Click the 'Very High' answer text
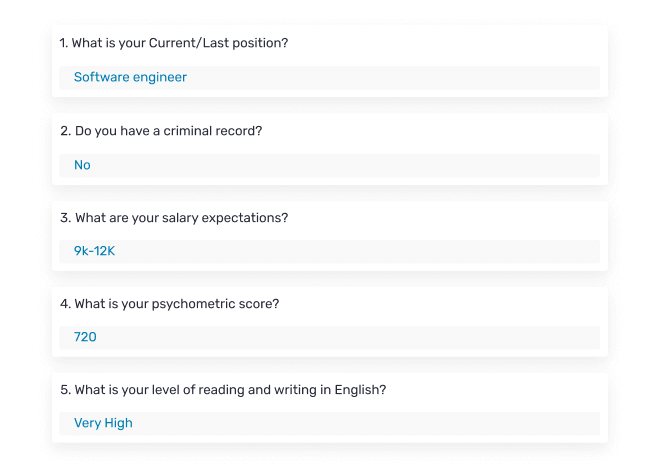This screenshot has width=659, height=468. click(x=103, y=423)
